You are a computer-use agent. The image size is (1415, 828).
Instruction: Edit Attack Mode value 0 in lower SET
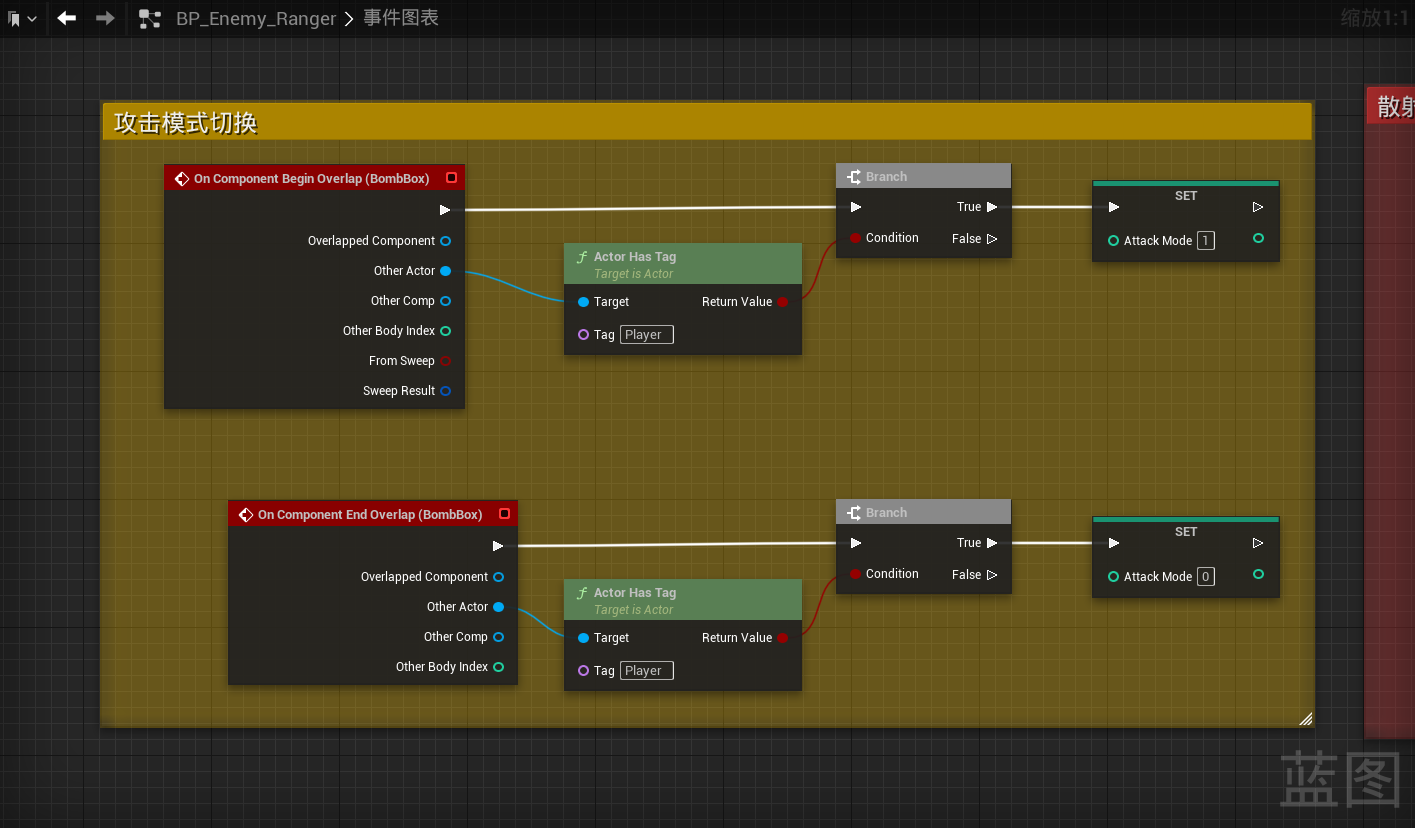[1206, 577]
